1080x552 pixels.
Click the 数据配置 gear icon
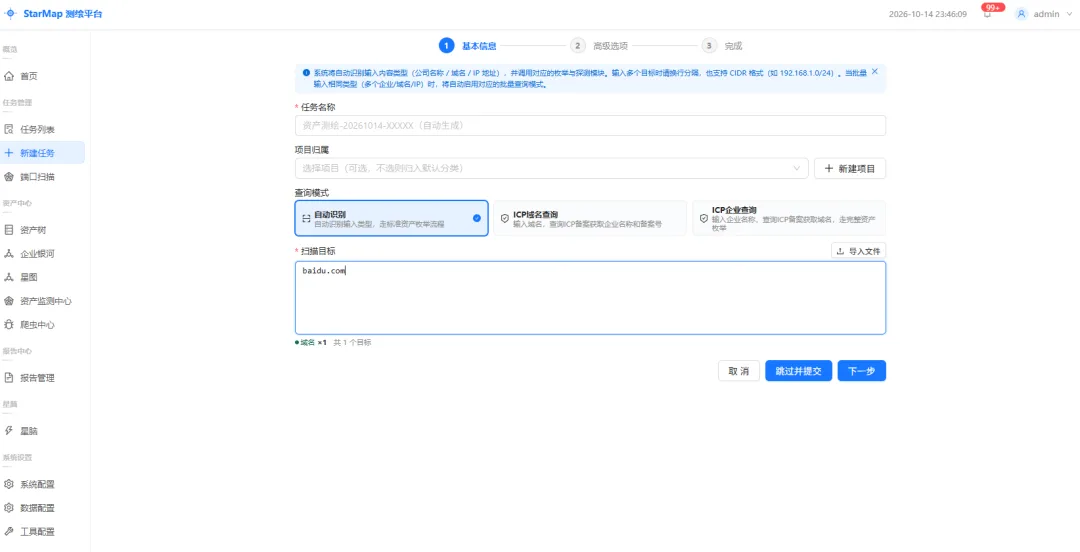[9, 507]
